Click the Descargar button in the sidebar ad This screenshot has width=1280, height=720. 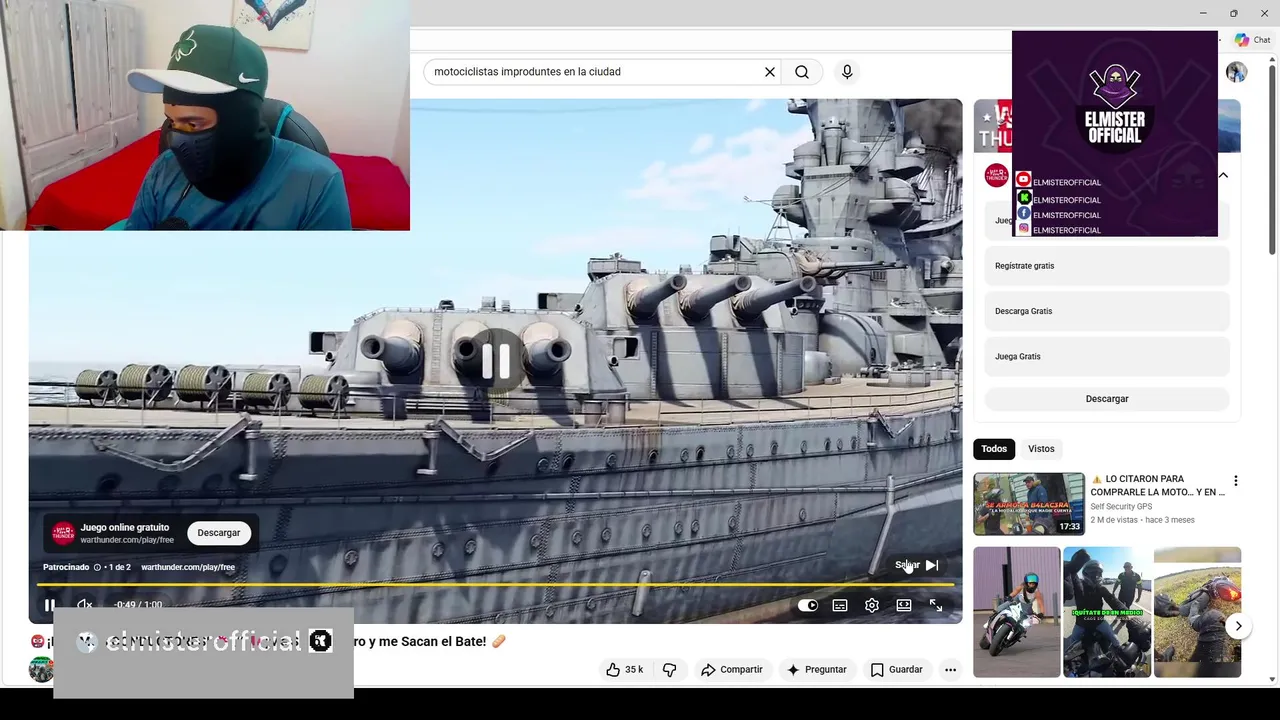1107,399
